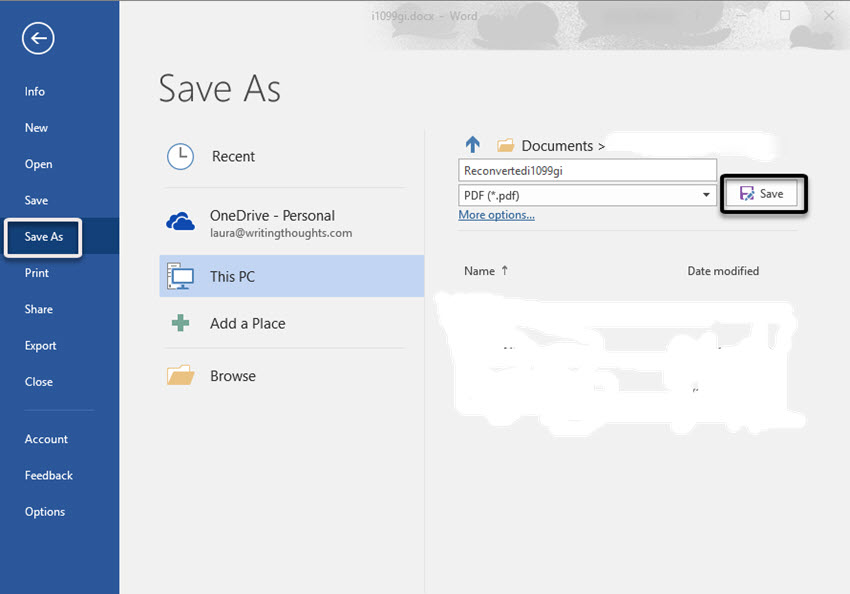Viewport: 850px width, 594px height.
Task: Open the Browse label
Action: pyautogui.click(x=233, y=376)
